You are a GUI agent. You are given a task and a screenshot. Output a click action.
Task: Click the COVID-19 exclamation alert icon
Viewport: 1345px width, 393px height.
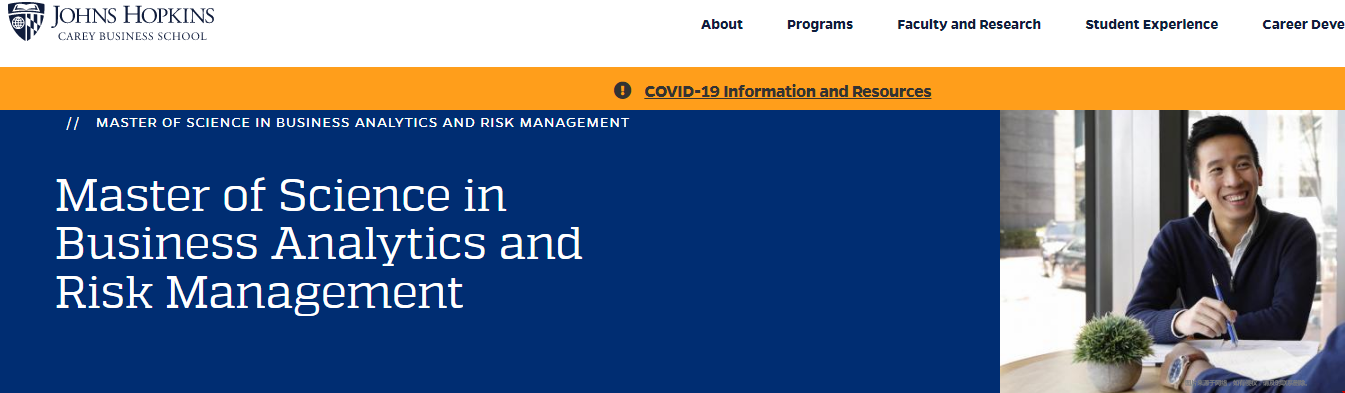pyautogui.click(x=623, y=91)
